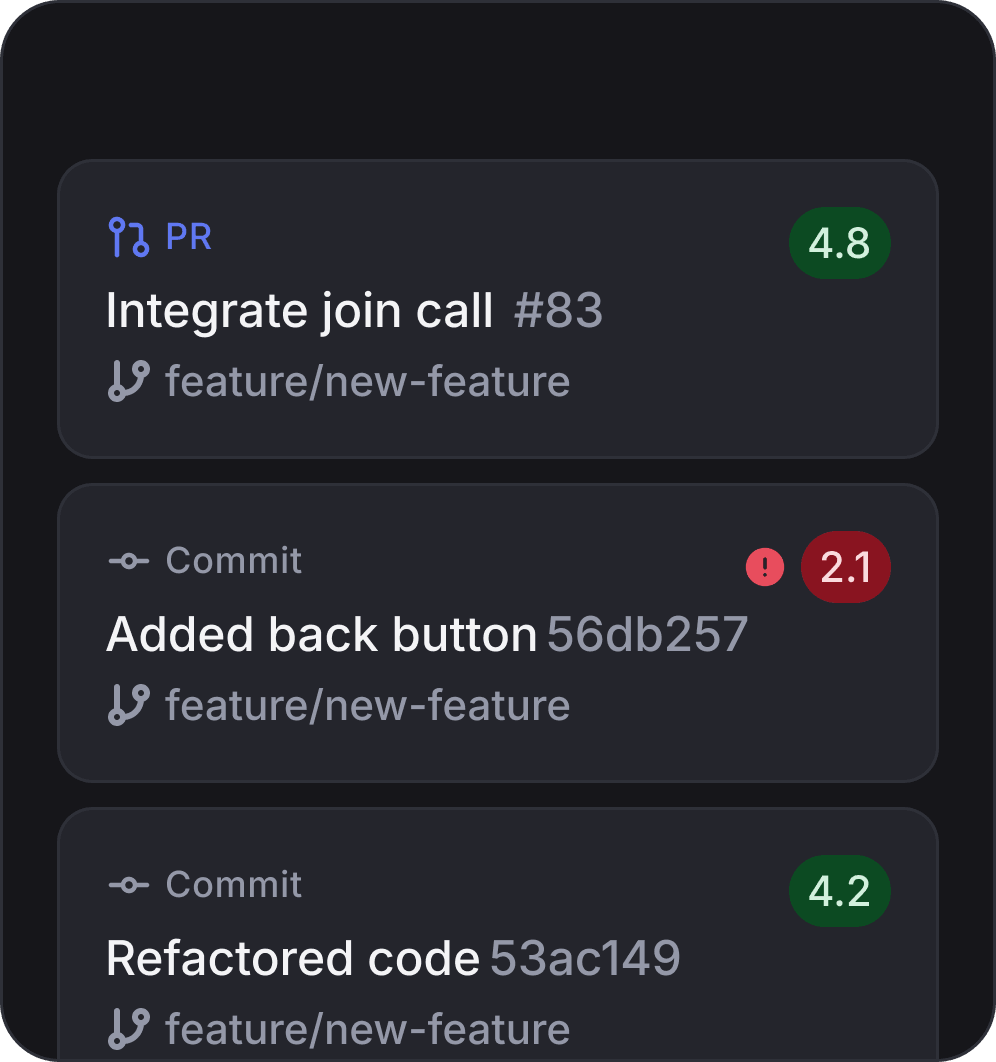
Task: Open the Integrate join call title
Action: [300, 311]
